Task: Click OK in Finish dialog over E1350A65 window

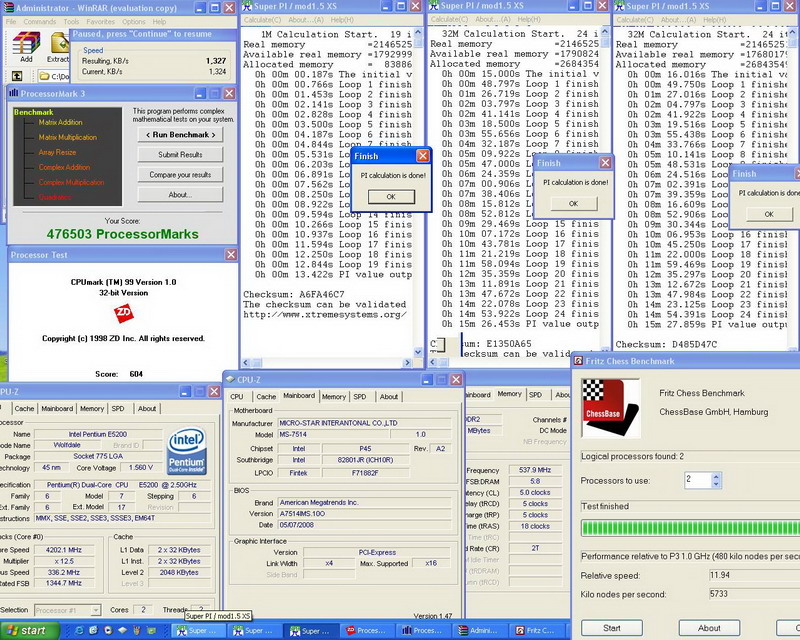Action: 573,203
